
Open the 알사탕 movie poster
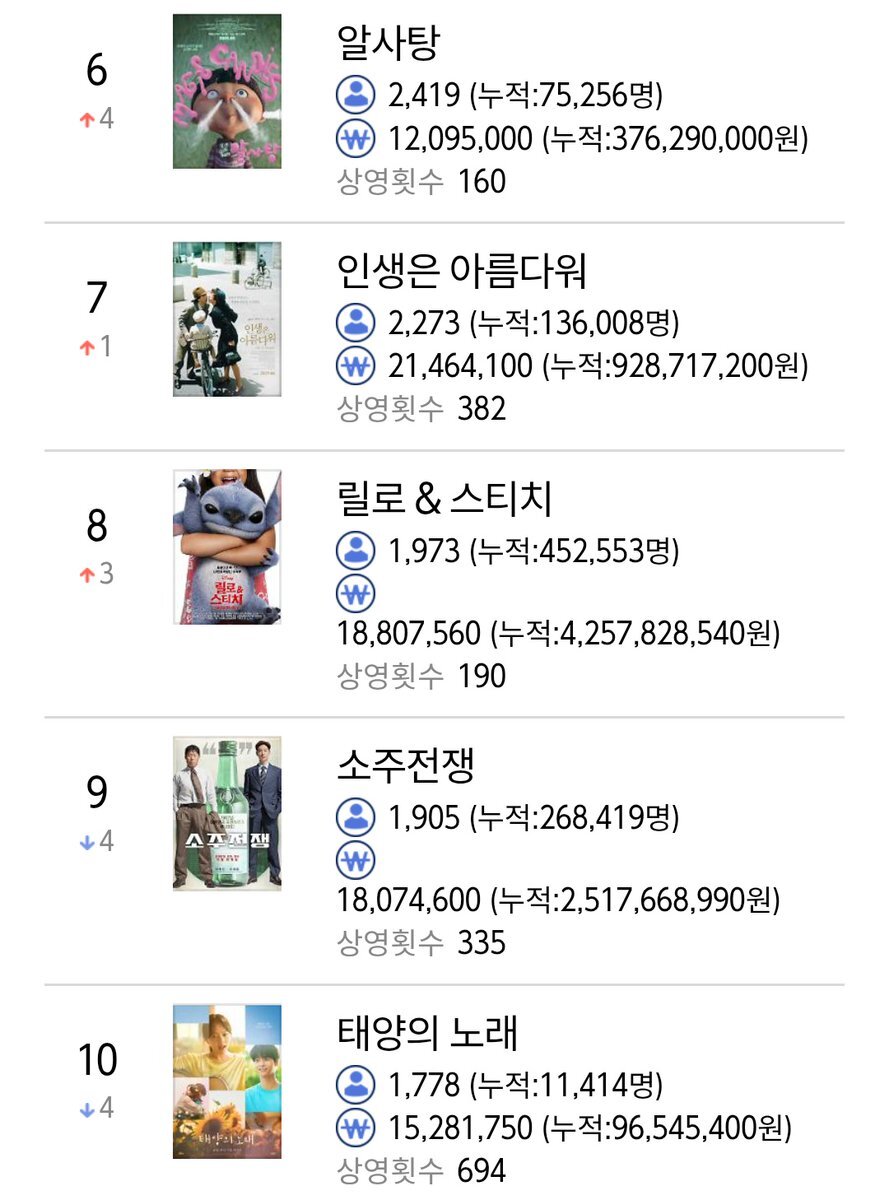coord(227,91)
